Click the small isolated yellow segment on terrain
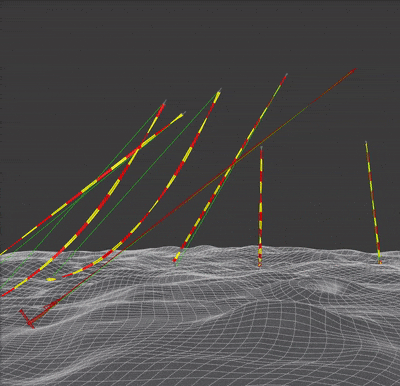Screen dimensions: 400x386 click(x=51, y=279)
